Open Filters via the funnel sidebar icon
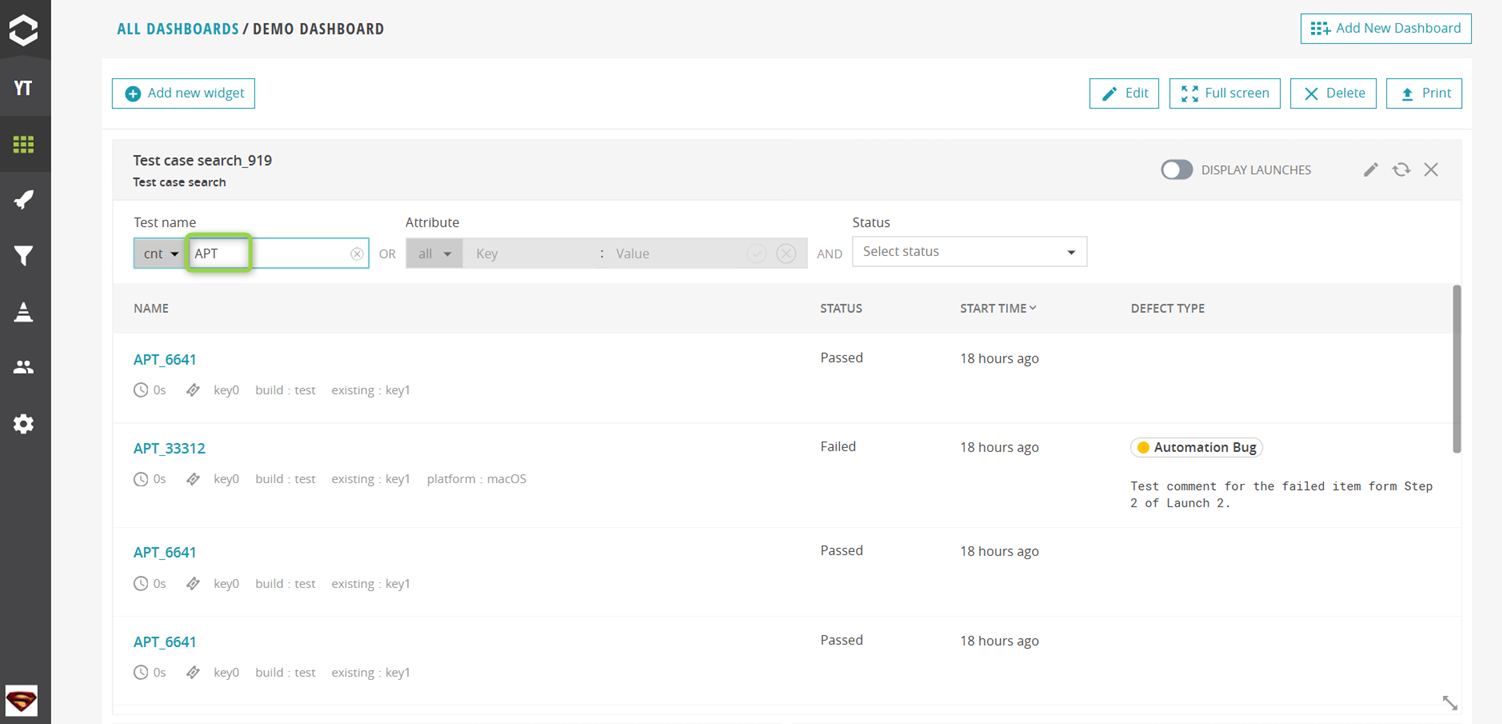The height and width of the screenshot is (724, 1502). pyautogui.click(x=25, y=256)
